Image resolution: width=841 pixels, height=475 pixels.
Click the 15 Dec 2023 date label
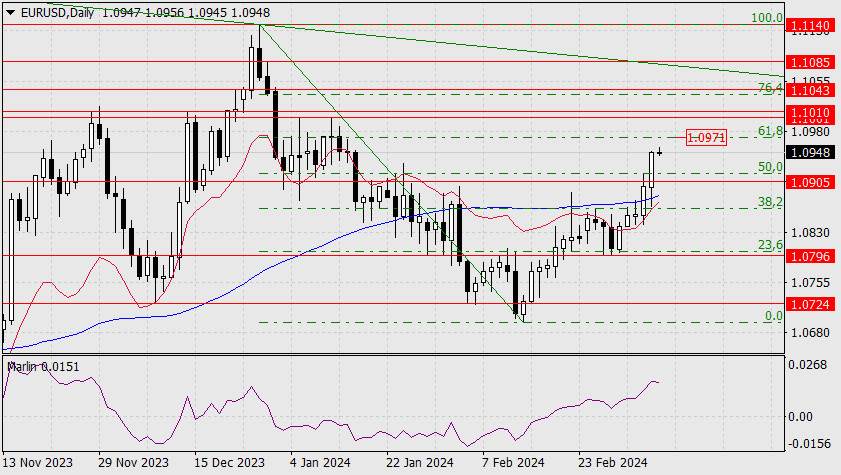click(x=229, y=463)
